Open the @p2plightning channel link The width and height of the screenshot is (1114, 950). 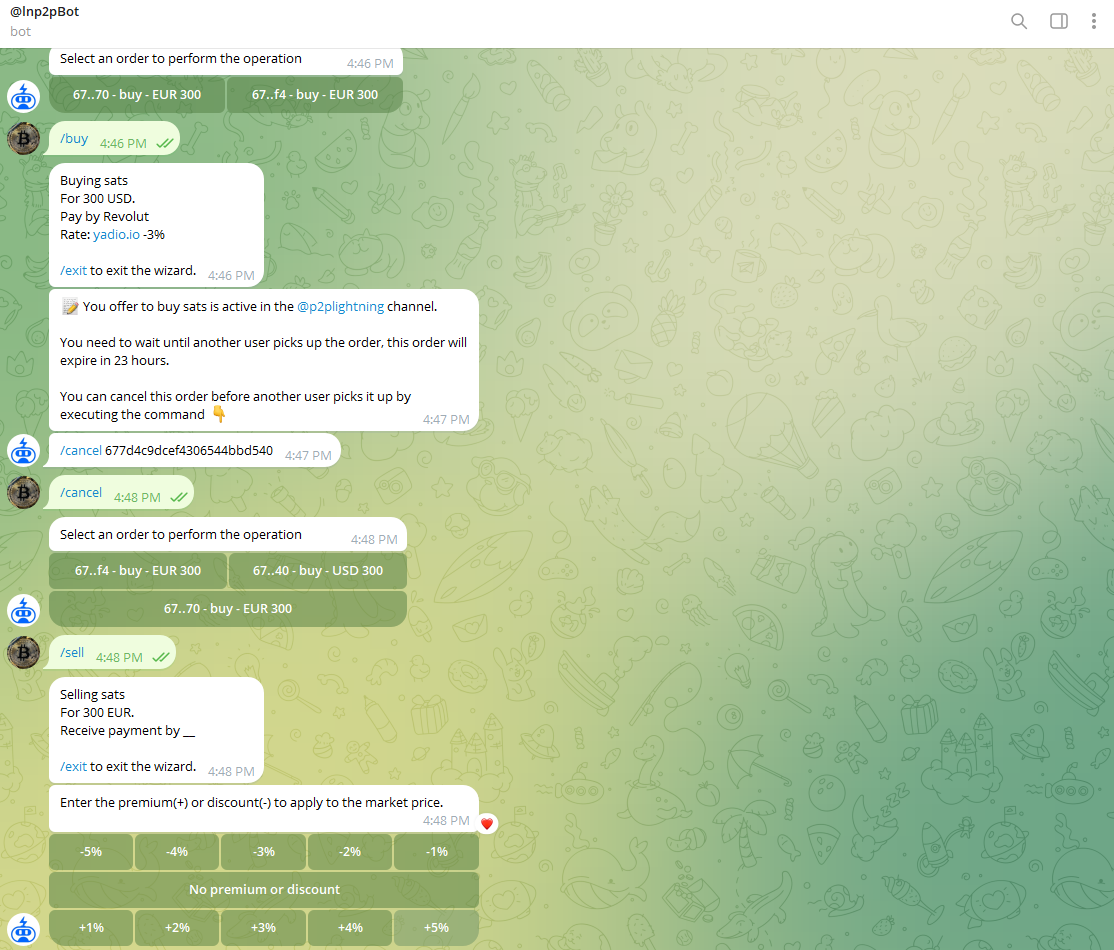pyautogui.click(x=340, y=306)
